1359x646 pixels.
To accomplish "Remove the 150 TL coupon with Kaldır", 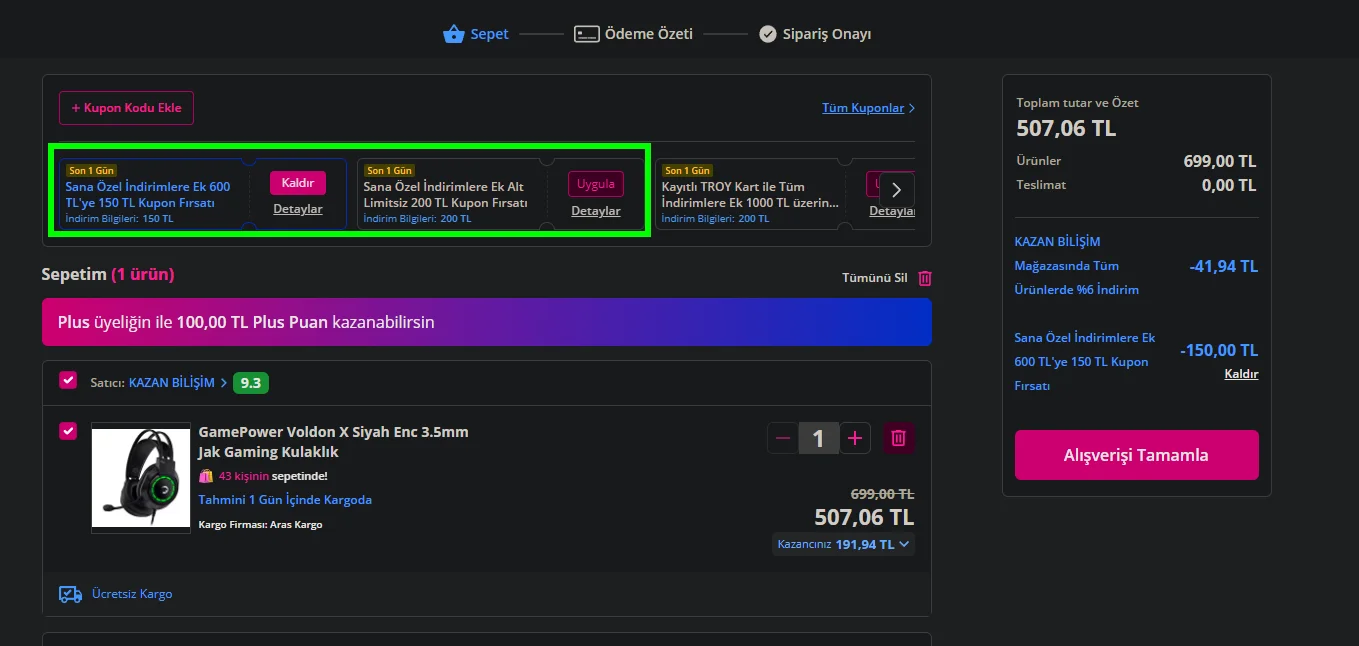I will click(298, 183).
